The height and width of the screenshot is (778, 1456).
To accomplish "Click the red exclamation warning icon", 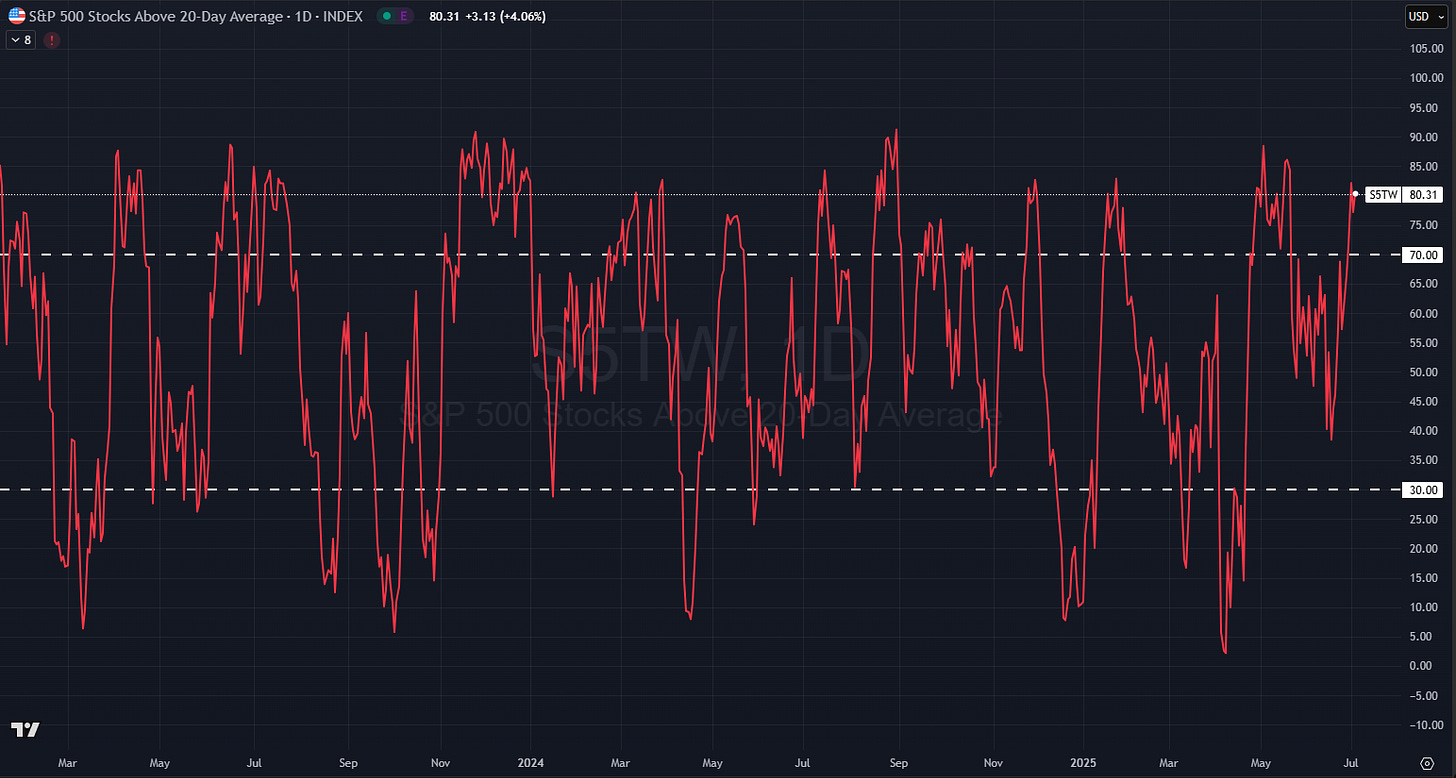I will click(x=51, y=41).
